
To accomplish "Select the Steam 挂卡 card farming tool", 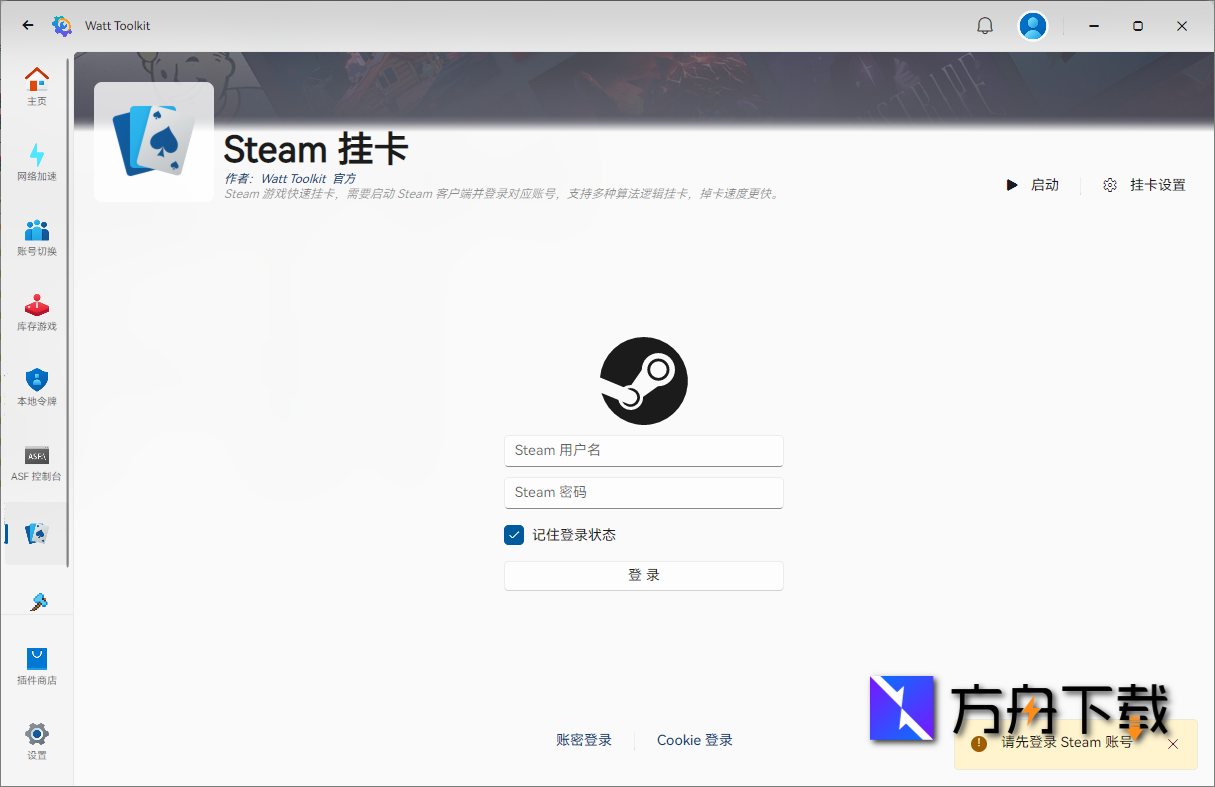I will 37,533.
